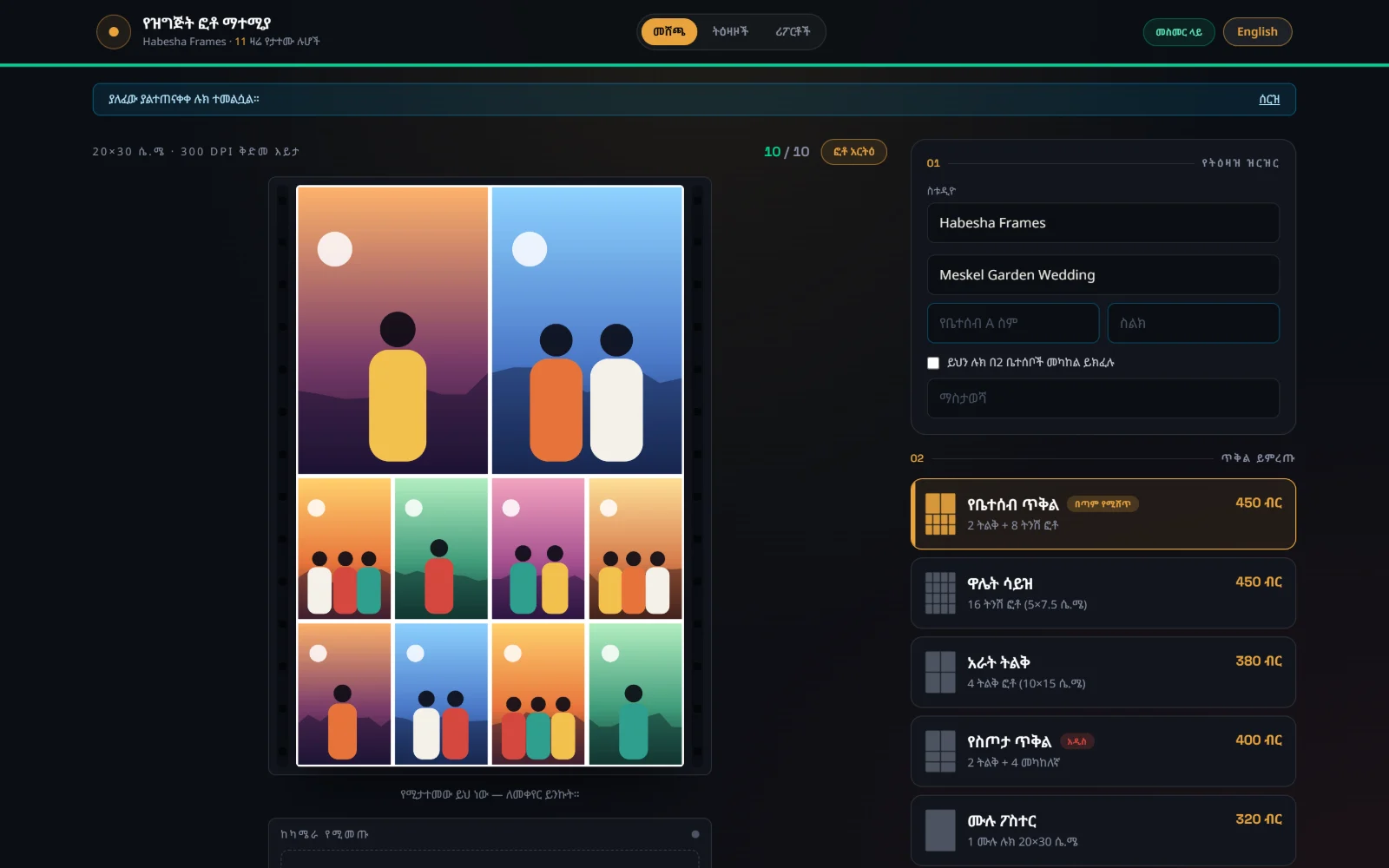Click the Habesha Frames logo icon
The image size is (1389, 868).
click(113, 32)
